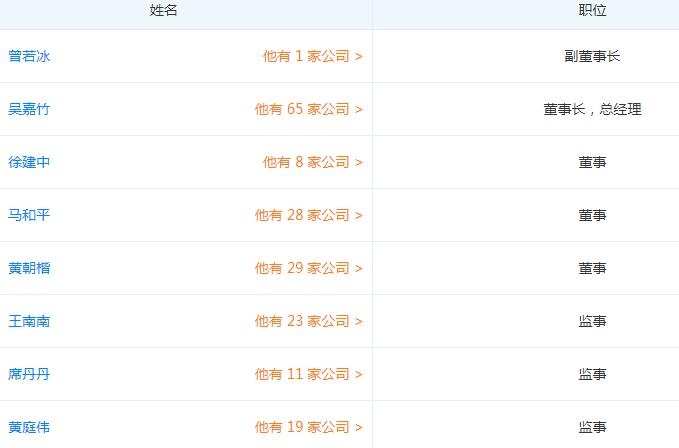Select the name 黄庭伟
Screen dimensions: 679x448
click(29, 428)
